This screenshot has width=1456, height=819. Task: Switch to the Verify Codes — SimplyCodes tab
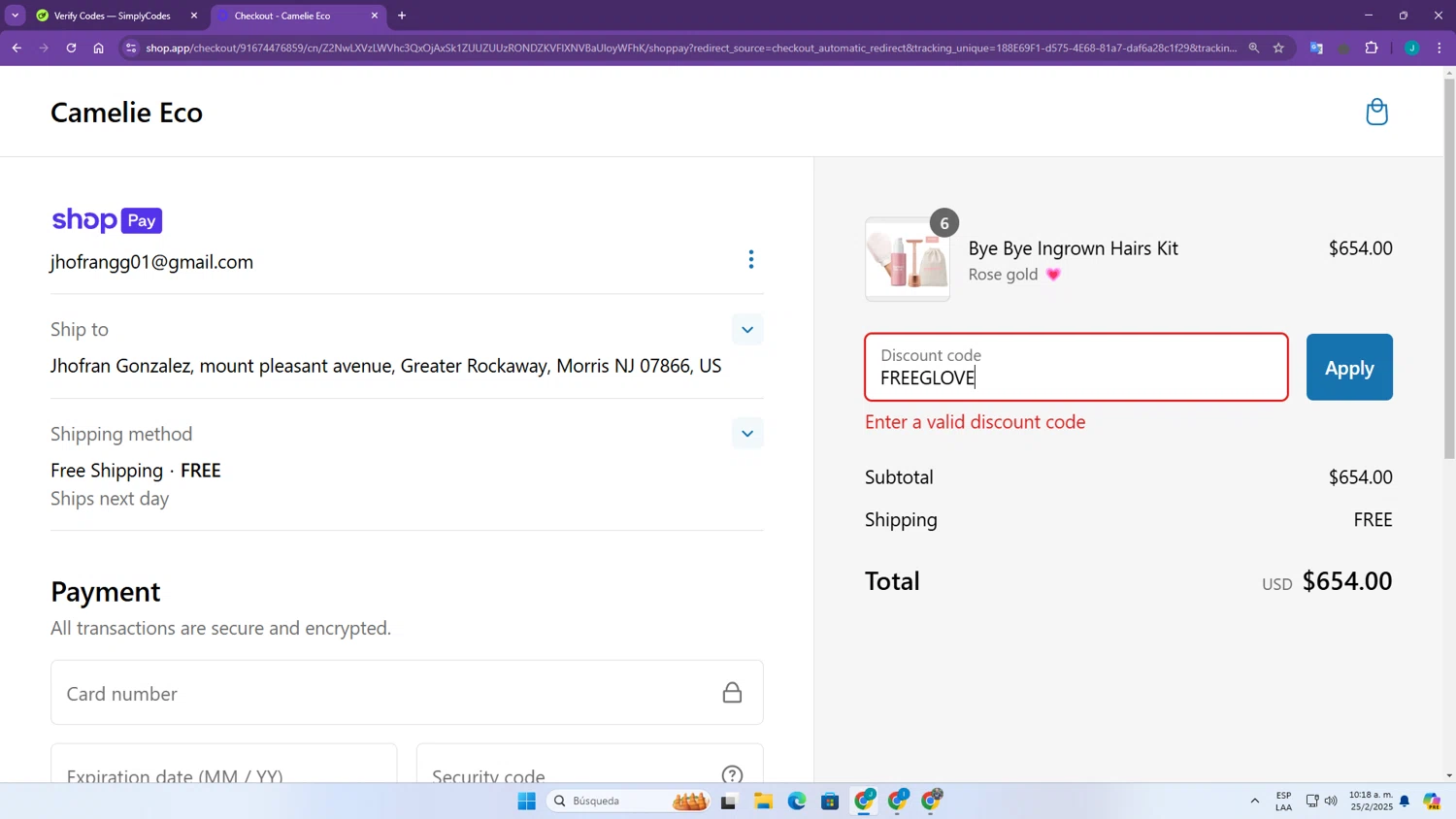[x=112, y=16]
